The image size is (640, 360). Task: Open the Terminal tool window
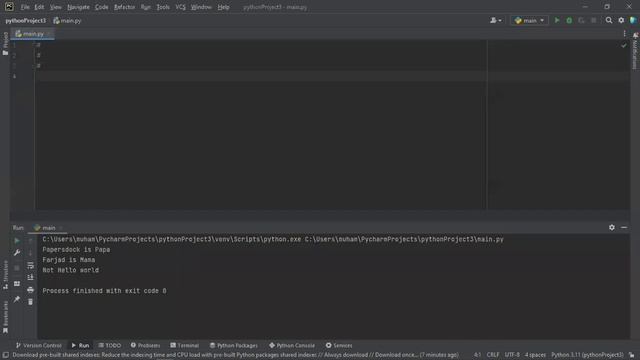(x=184, y=345)
